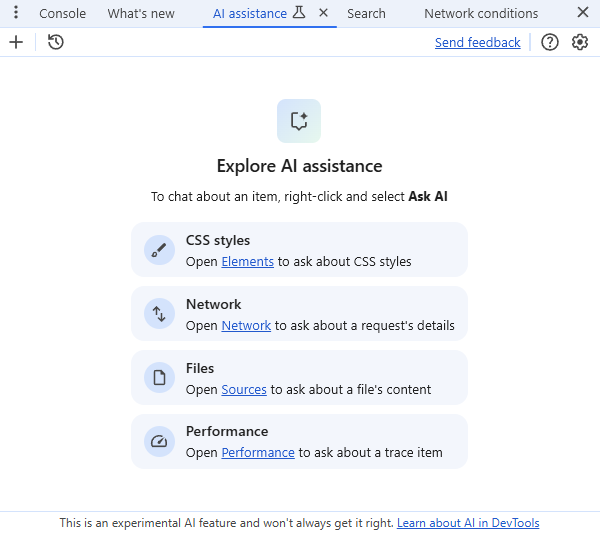600x534 pixels.
Task: Click the Network arrows icon
Action: point(159,314)
